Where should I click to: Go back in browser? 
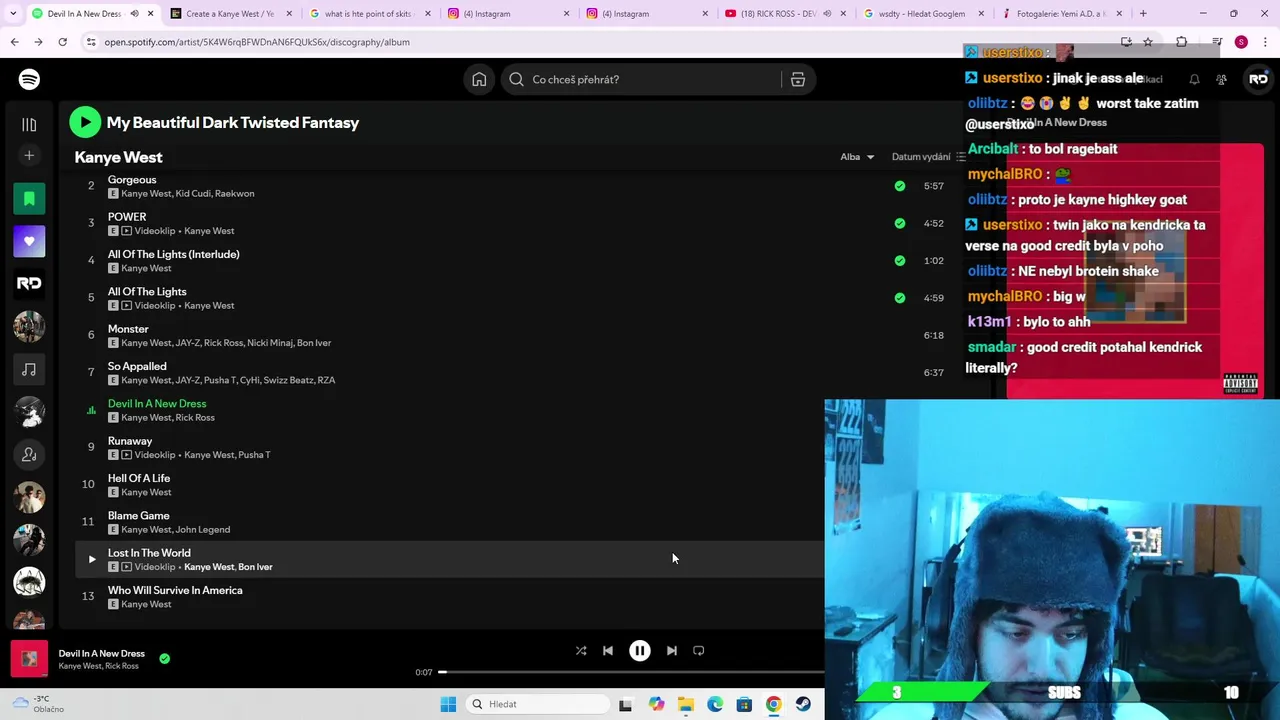[14, 42]
